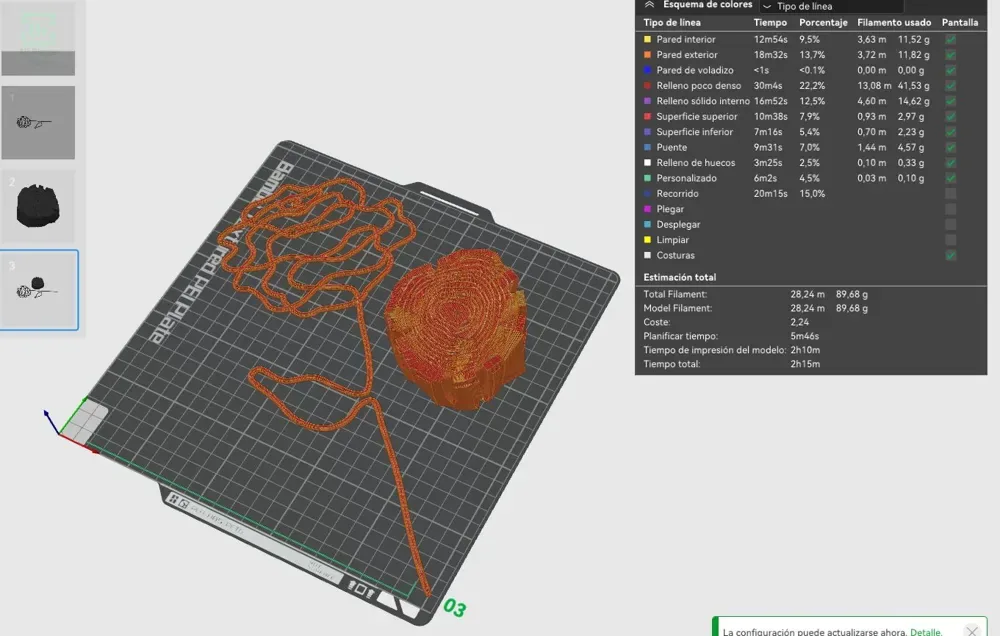This screenshot has width=1000, height=636.
Task: Enable the Desplegar display checkbox
Action: click(950, 225)
